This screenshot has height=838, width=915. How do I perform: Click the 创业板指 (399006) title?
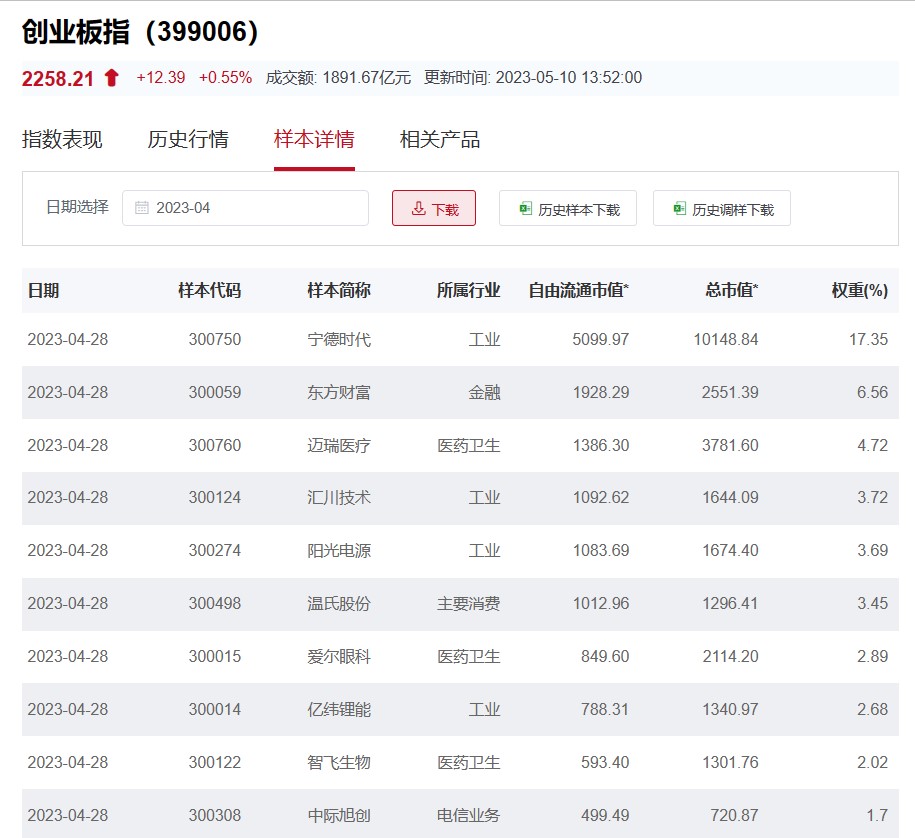point(140,32)
